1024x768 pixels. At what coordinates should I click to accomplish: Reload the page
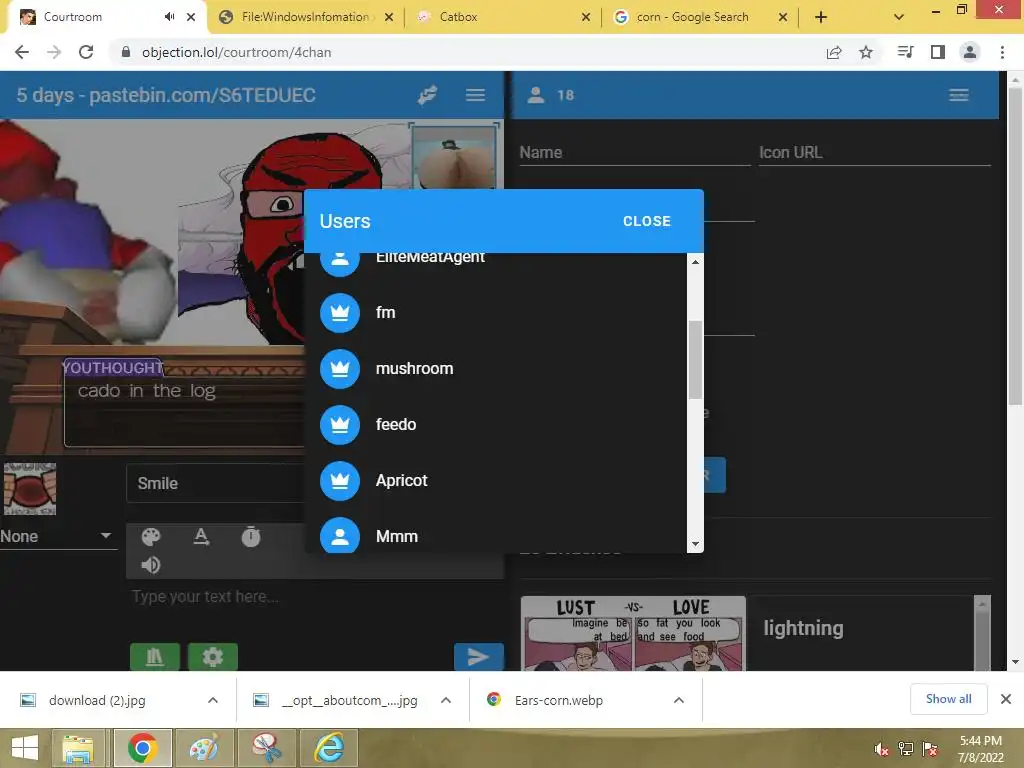86,52
